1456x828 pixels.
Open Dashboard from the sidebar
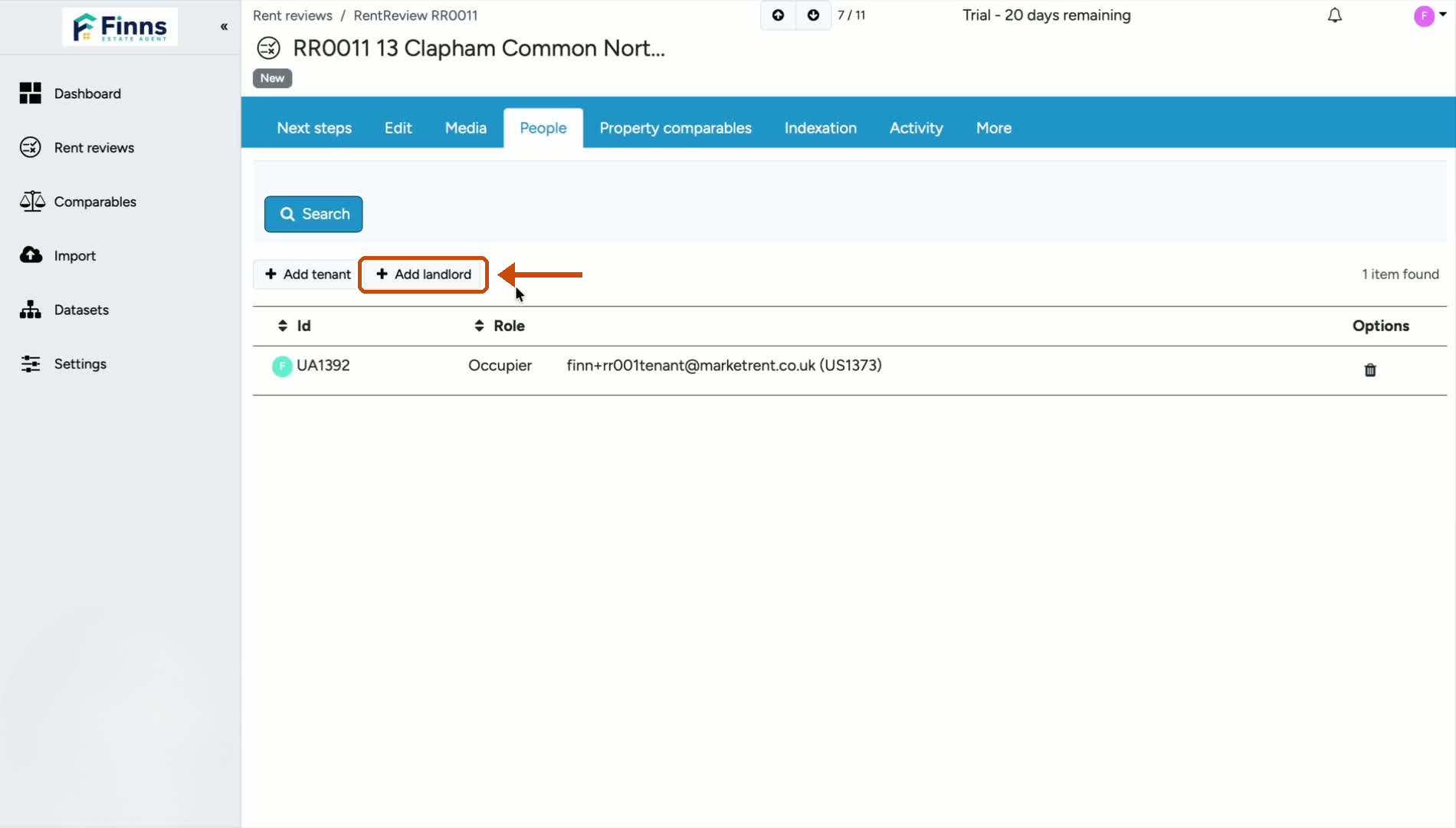87,94
